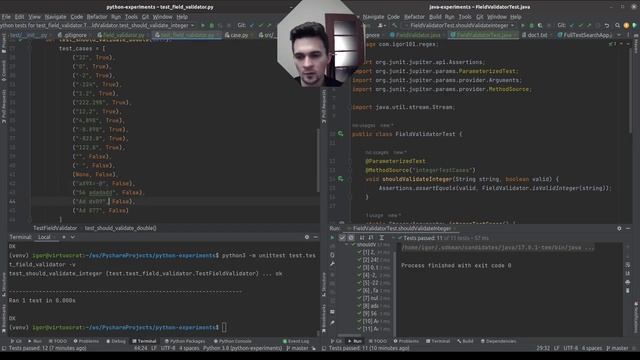Click the pin icon in the Run panel sidebar
Image resolution: width=640 pixels, height=360 pixels.
pos(332,322)
